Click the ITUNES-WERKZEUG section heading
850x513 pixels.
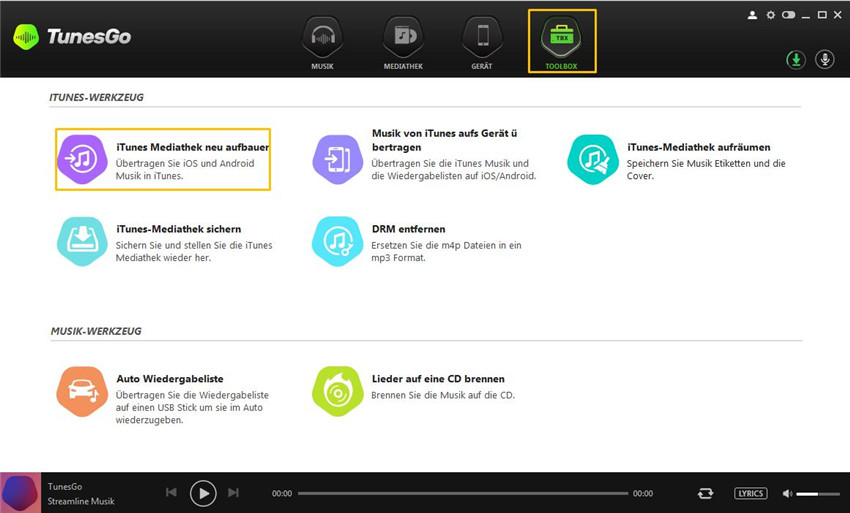[96, 97]
